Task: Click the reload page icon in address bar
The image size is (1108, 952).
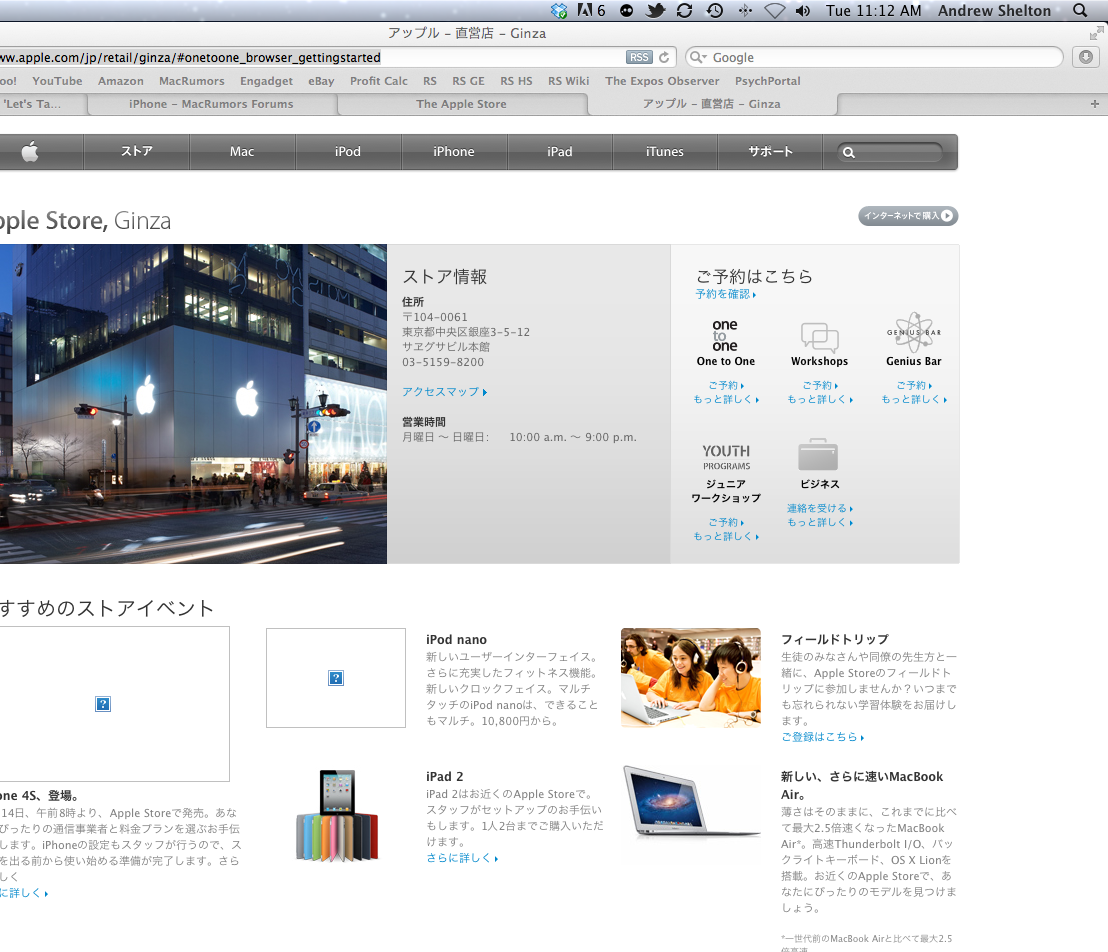Action: pyautogui.click(x=664, y=57)
